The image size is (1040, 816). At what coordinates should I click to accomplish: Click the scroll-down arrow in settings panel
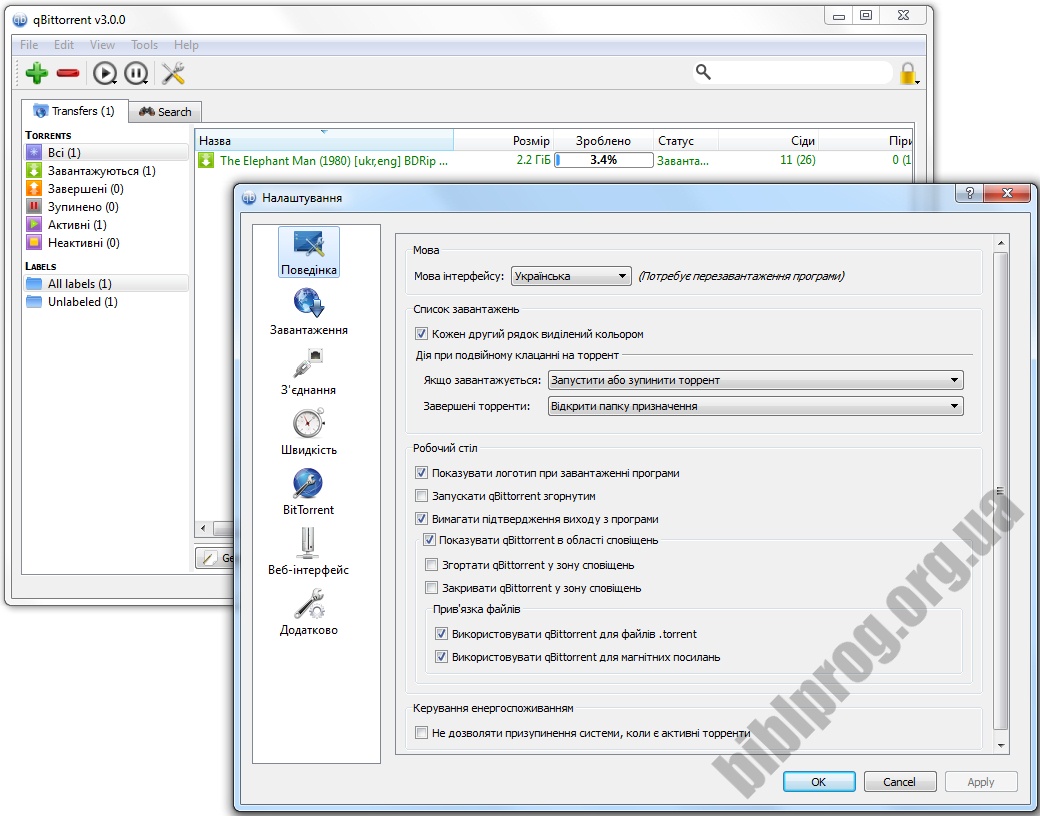tap(1001, 746)
